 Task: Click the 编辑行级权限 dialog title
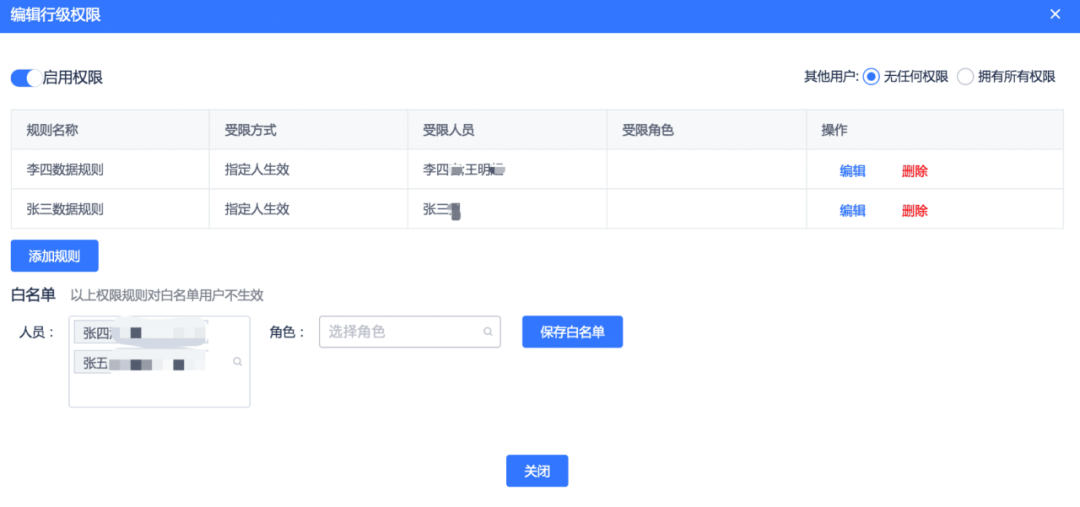pos(56,15)
